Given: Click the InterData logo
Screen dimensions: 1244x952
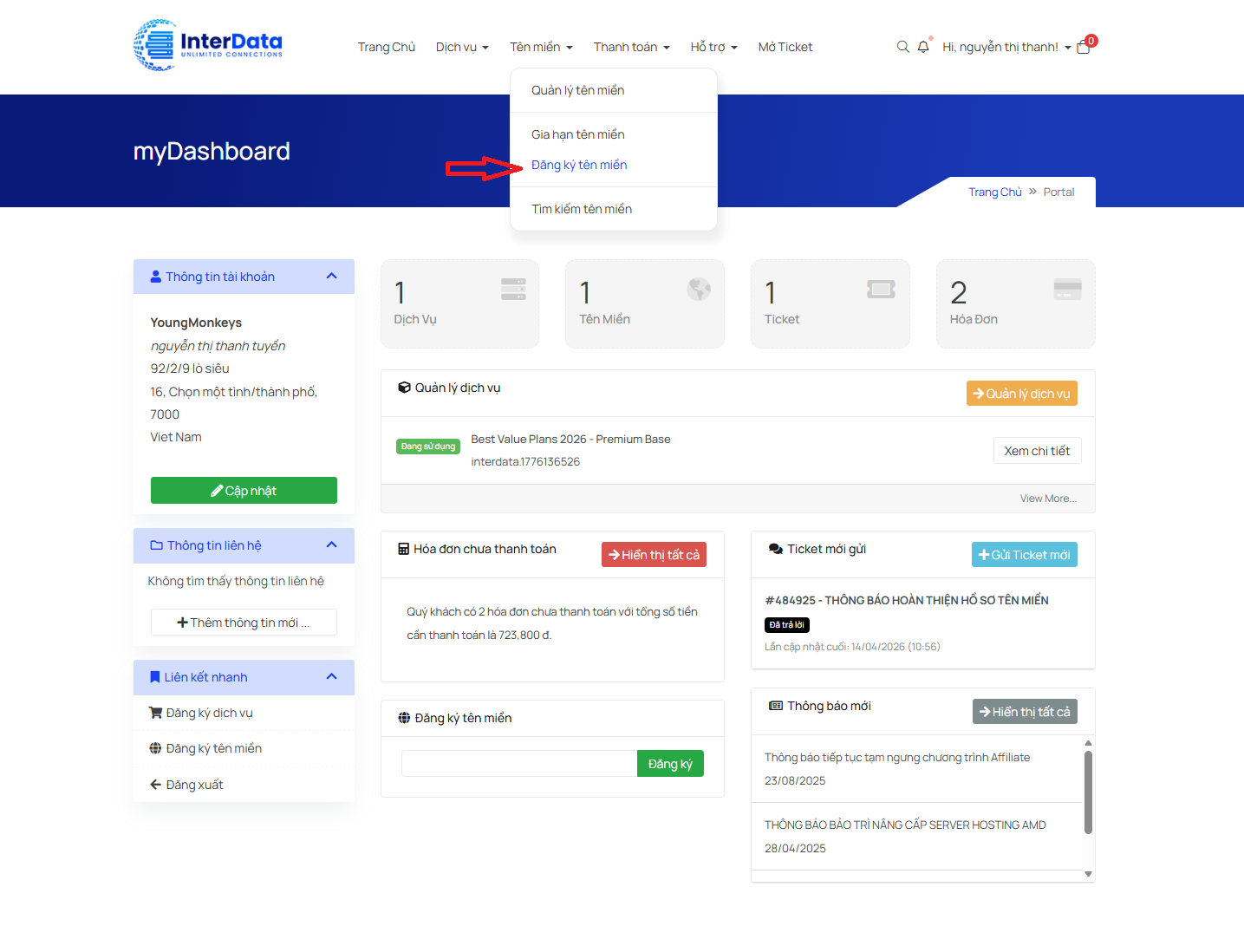Looking at the screenshot, I should point(208,45).
